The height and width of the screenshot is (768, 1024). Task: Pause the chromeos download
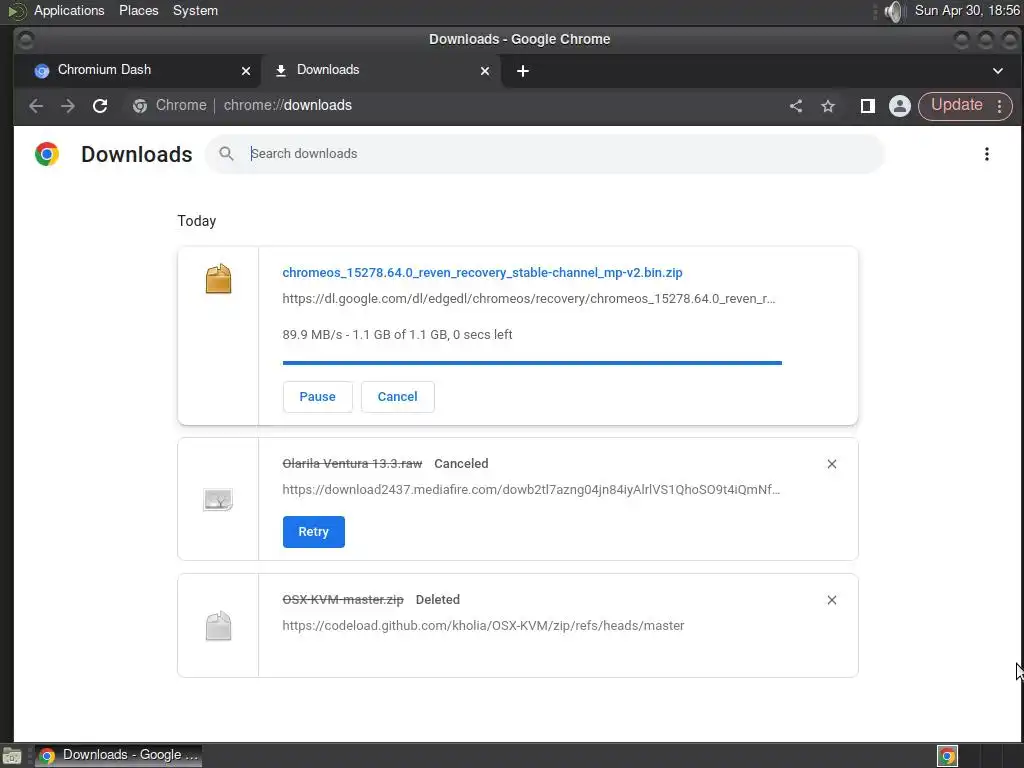click(317, 396)
